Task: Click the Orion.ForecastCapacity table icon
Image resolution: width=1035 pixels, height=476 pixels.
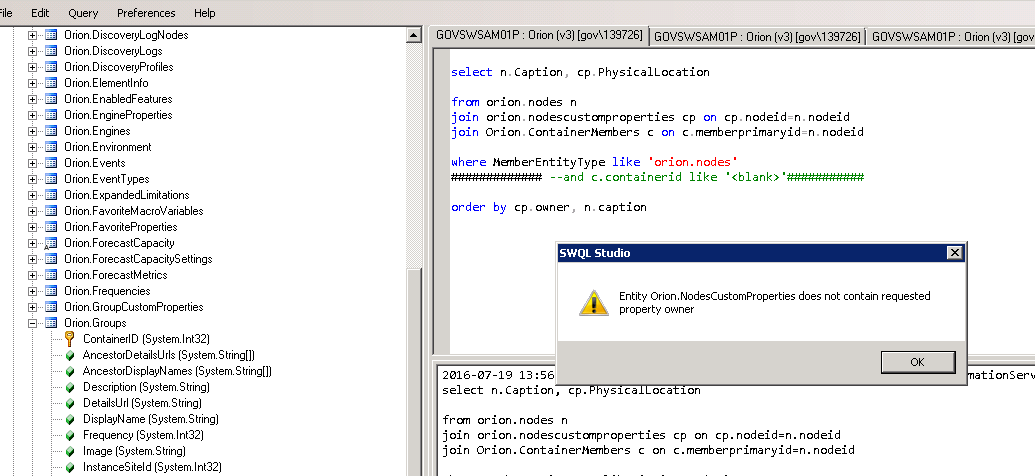Action: tap(51, 243)
